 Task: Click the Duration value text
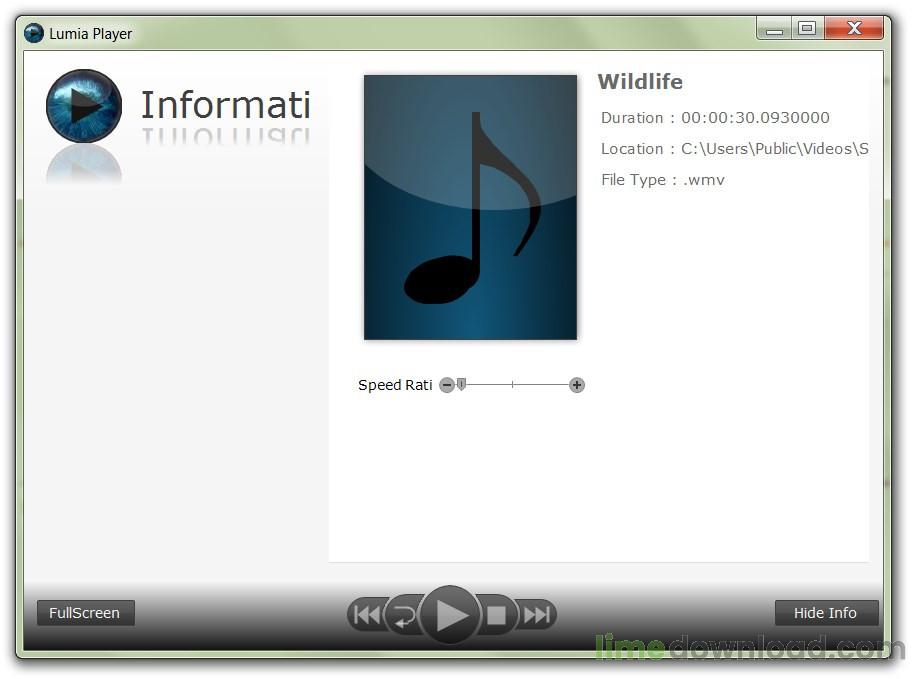pyautogui.click(x=755, y=118)
